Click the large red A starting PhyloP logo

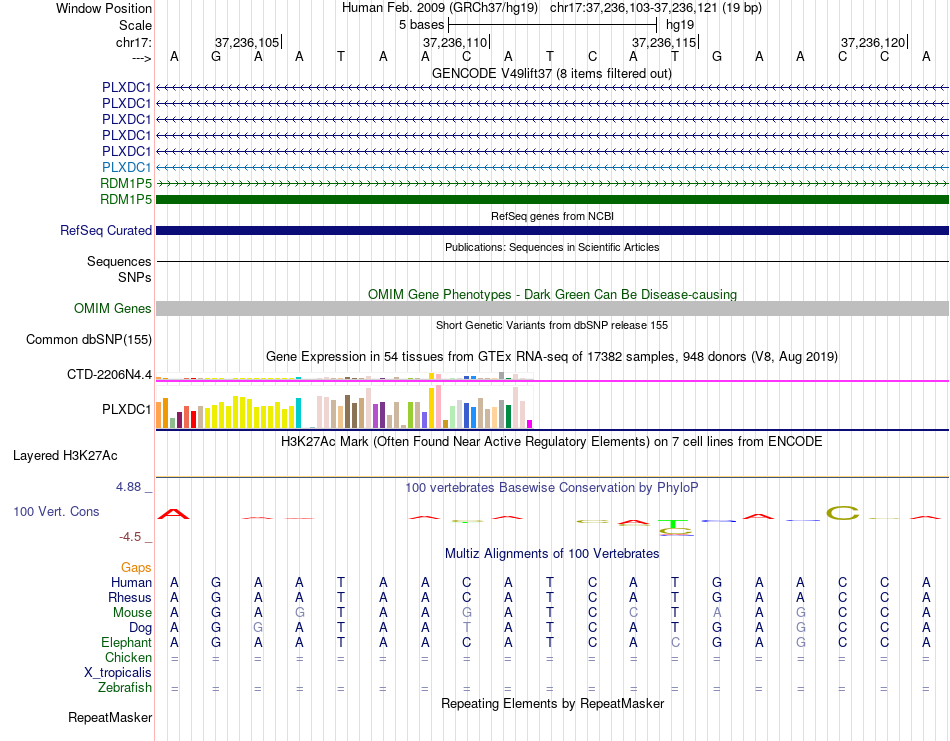point(173,514)
